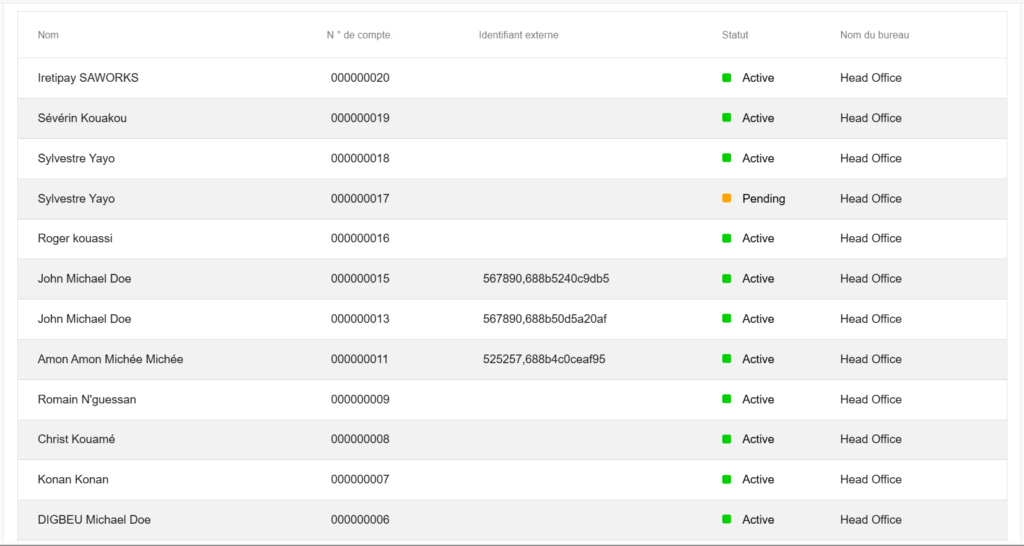Viewport: 1024px width, 546px height.
Task: Sort by the Nom column header
Action: 48,35
